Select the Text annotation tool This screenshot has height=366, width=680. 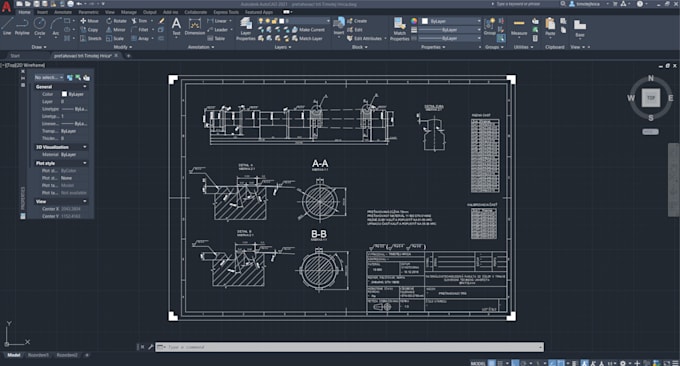tap(176, 26)
